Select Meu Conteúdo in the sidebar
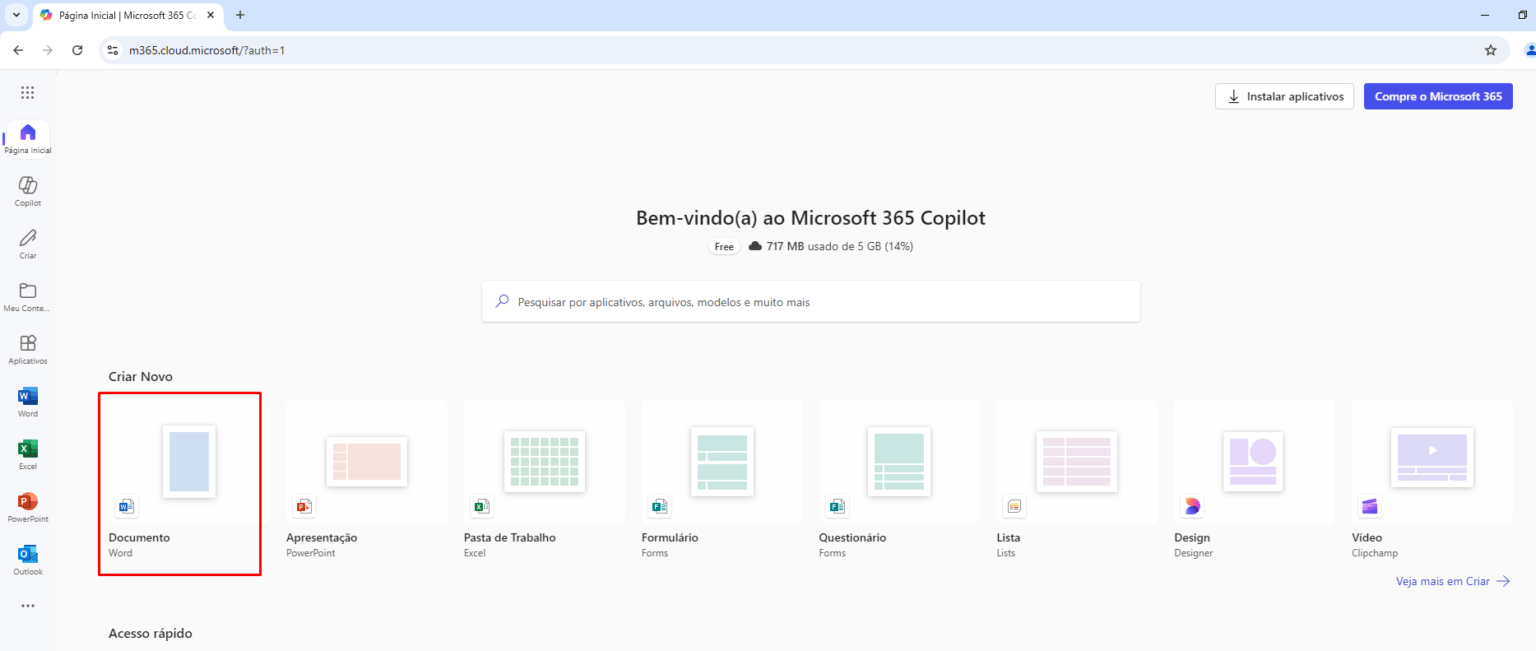 [x=27, y=295]
